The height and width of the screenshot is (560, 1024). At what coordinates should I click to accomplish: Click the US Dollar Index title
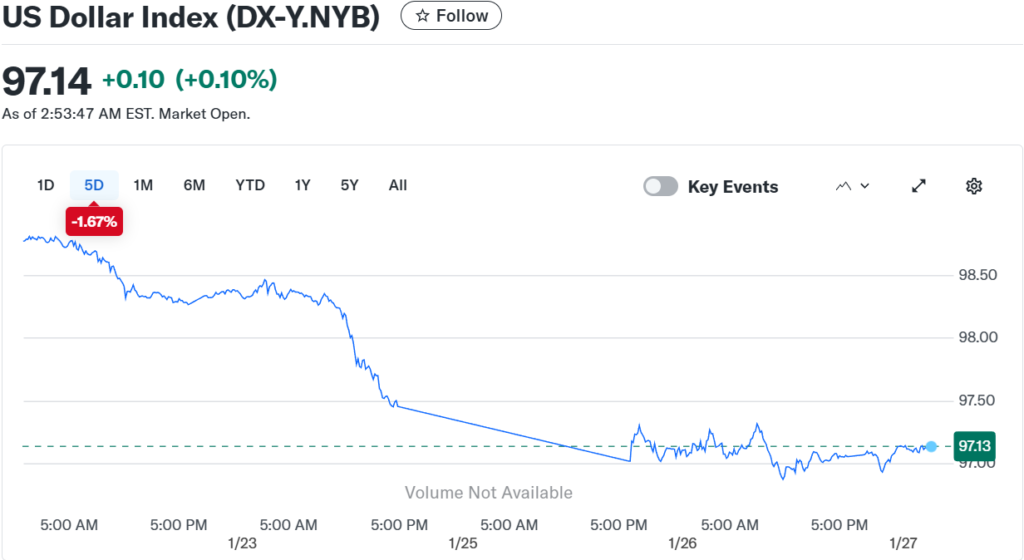(x=190, y=17)
